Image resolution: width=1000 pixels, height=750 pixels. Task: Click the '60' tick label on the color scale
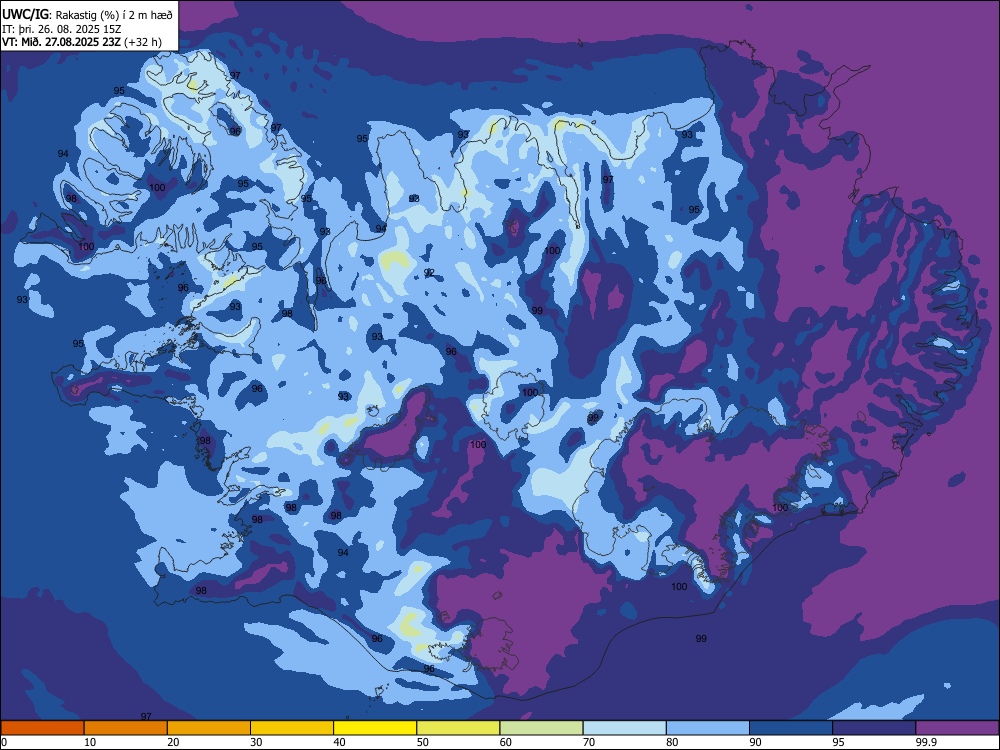click(506, 742)
